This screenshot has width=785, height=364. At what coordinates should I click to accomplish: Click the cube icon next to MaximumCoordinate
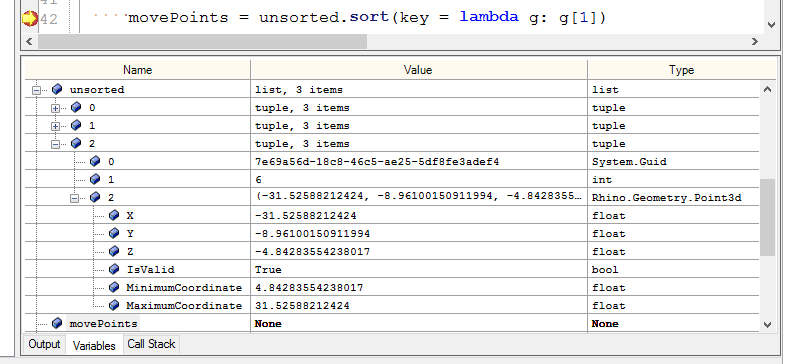114,305
